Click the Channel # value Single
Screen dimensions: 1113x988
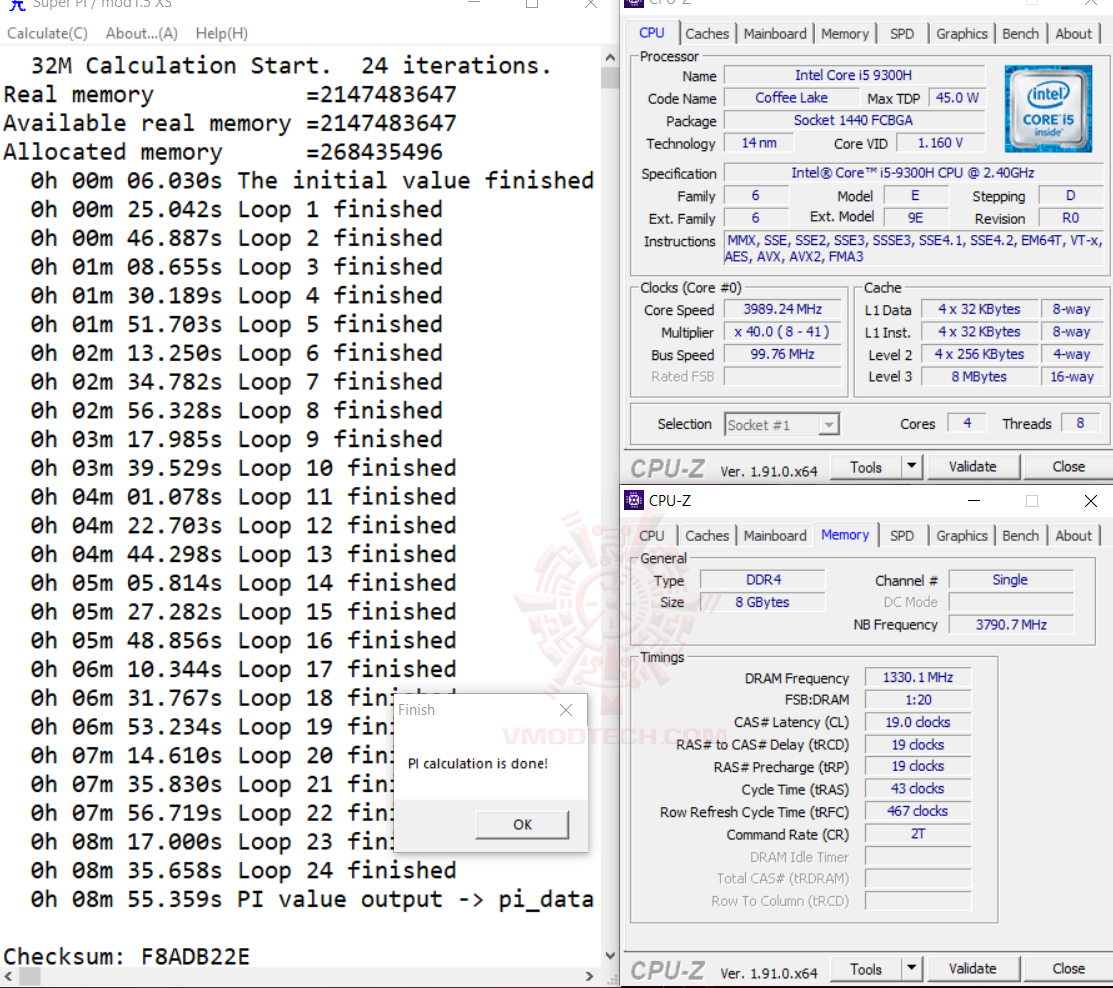1011,580
